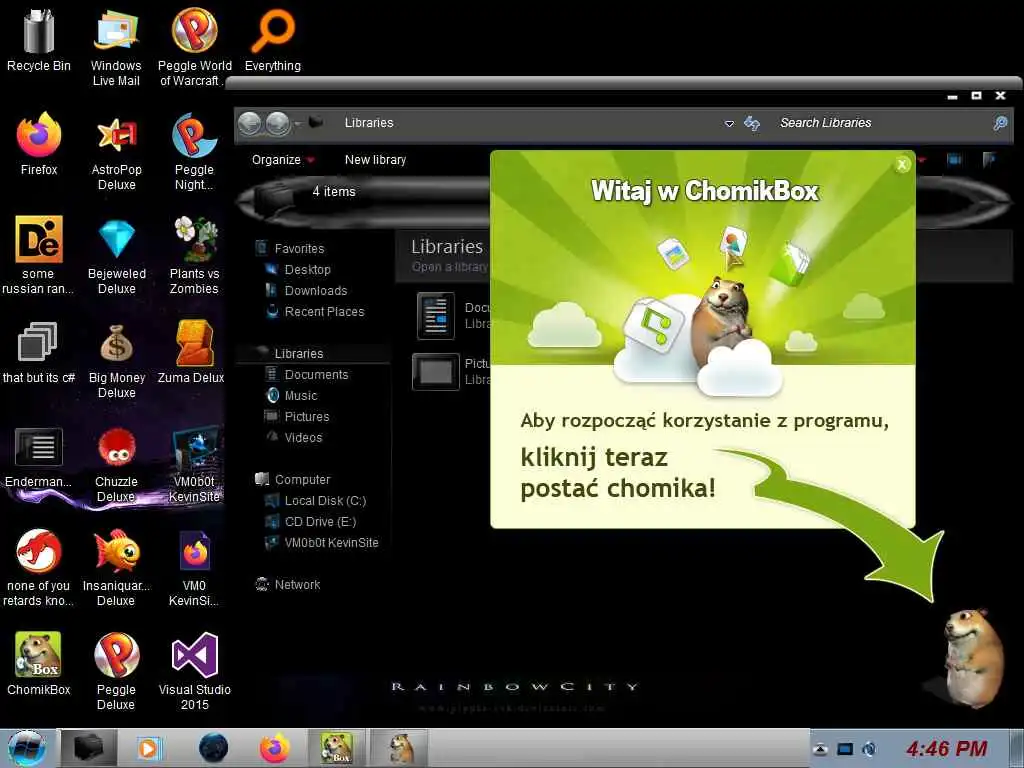This screenshot has height=768, width=1024.
Task: Open CD Drive (E:) in sidebar
Action: tap(321, 522)
